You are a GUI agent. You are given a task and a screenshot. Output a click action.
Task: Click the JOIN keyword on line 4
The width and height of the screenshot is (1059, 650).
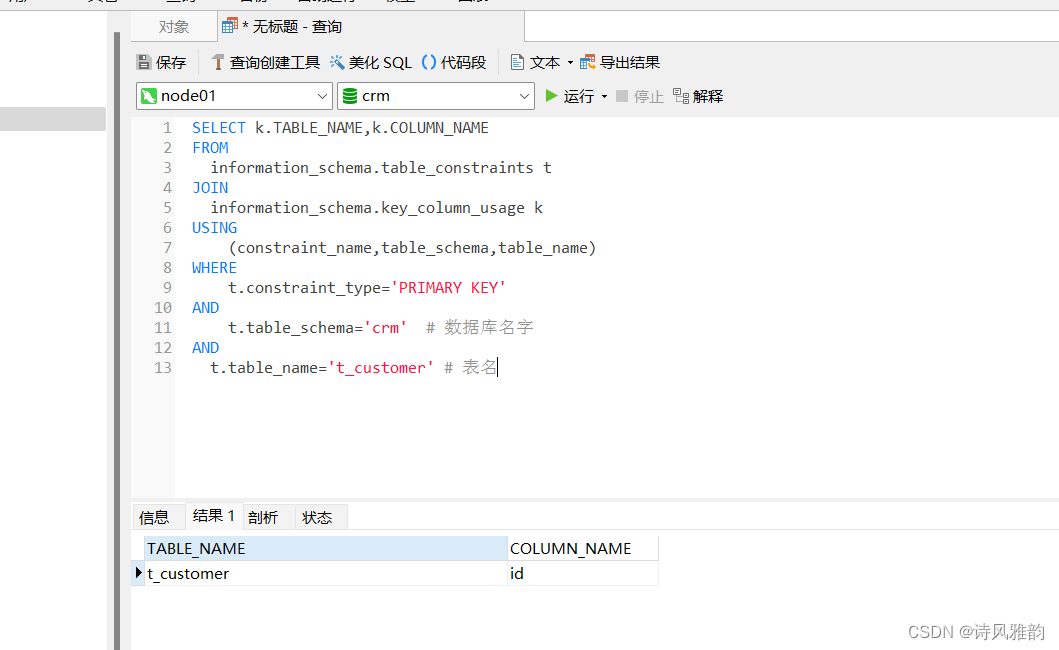click(x=210, y=188)
